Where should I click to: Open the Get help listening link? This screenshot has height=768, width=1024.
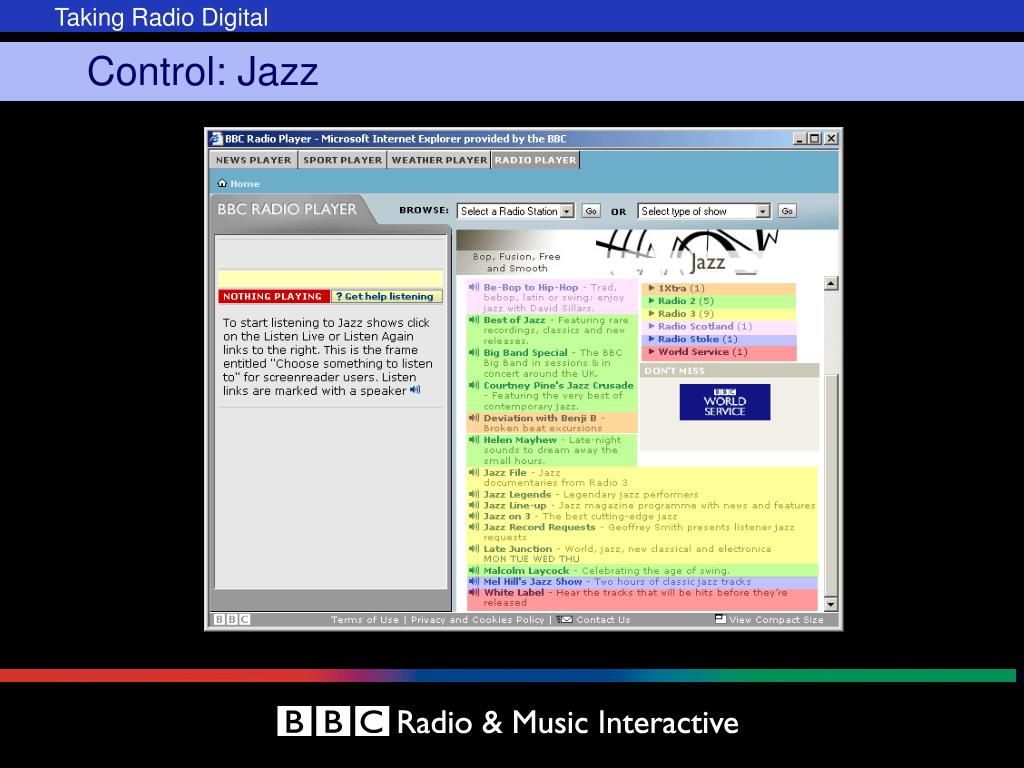387,296
